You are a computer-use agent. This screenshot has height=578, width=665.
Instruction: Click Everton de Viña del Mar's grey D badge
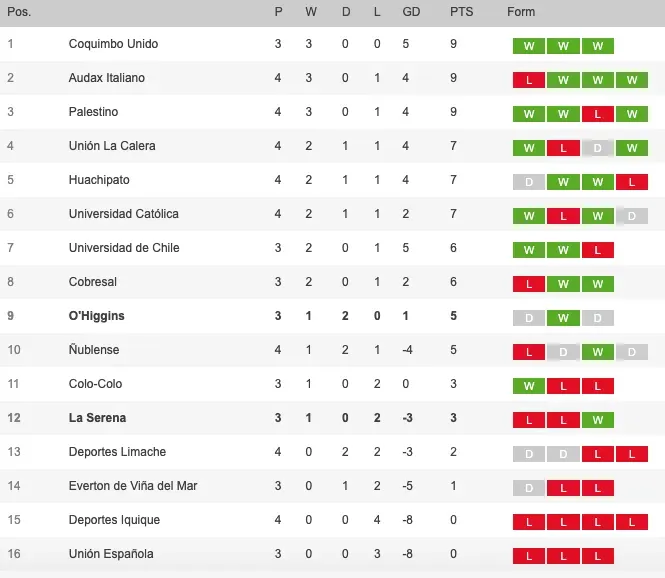pos(529,488)
